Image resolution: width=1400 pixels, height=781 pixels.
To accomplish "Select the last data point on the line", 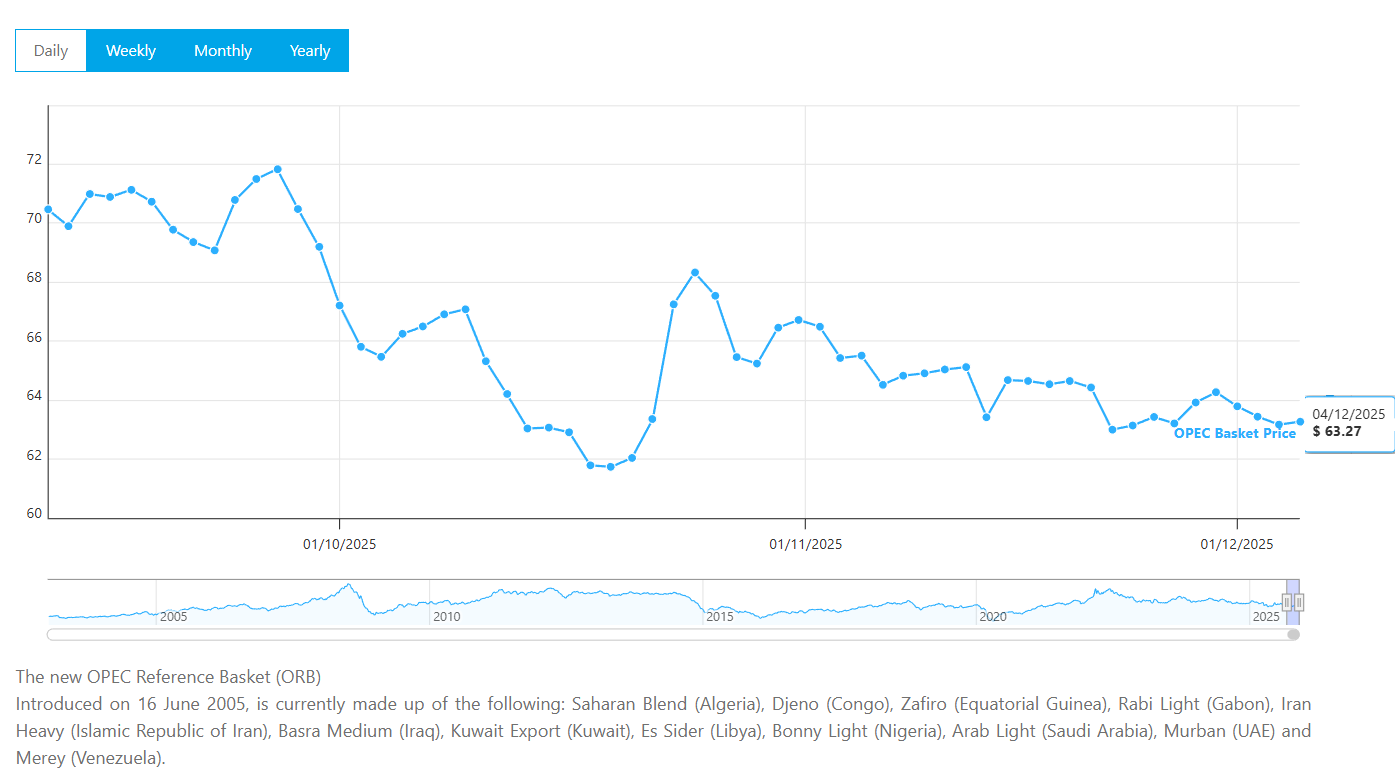I will tap(1300, 421).
